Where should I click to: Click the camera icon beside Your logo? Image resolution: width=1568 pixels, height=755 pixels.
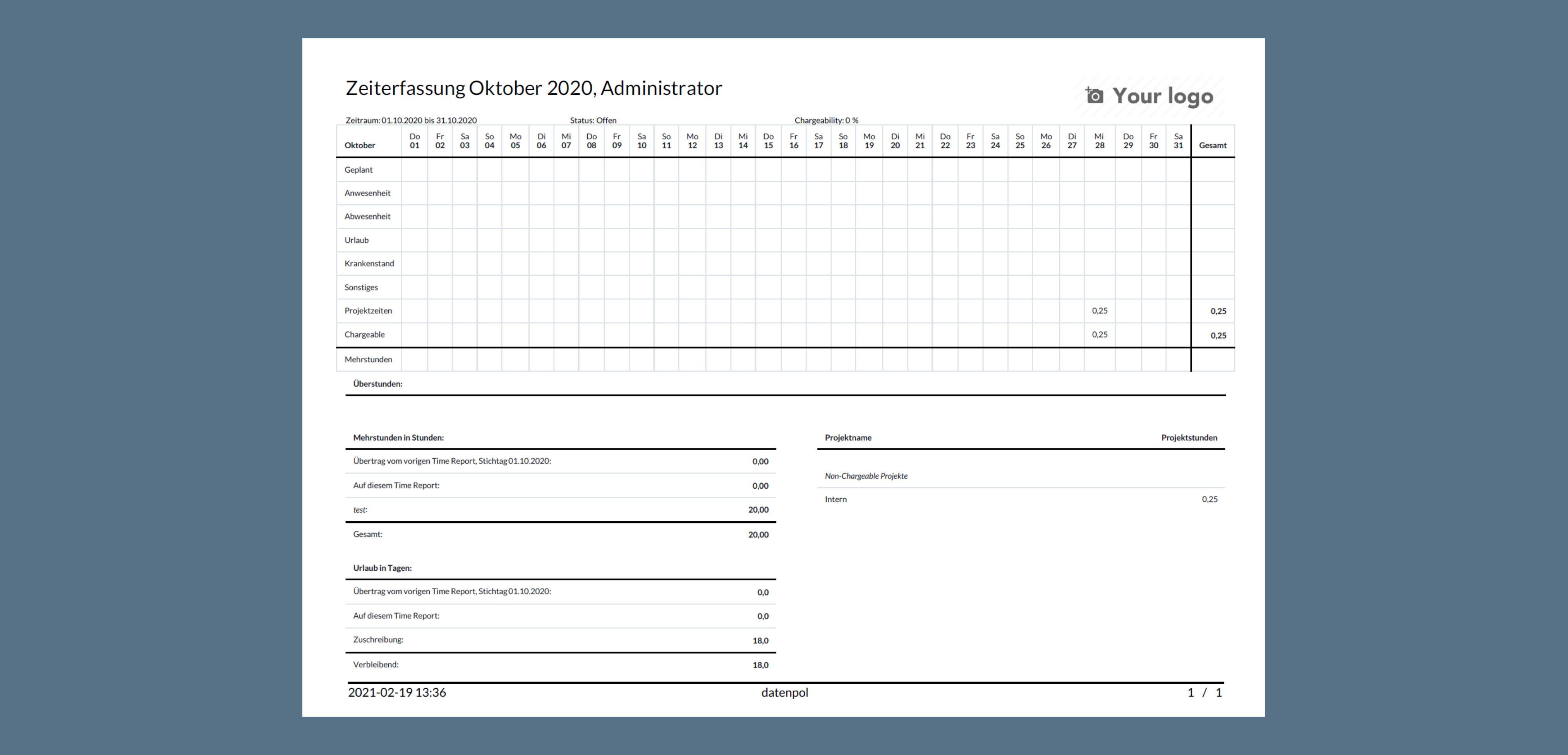coord(1094,95)
